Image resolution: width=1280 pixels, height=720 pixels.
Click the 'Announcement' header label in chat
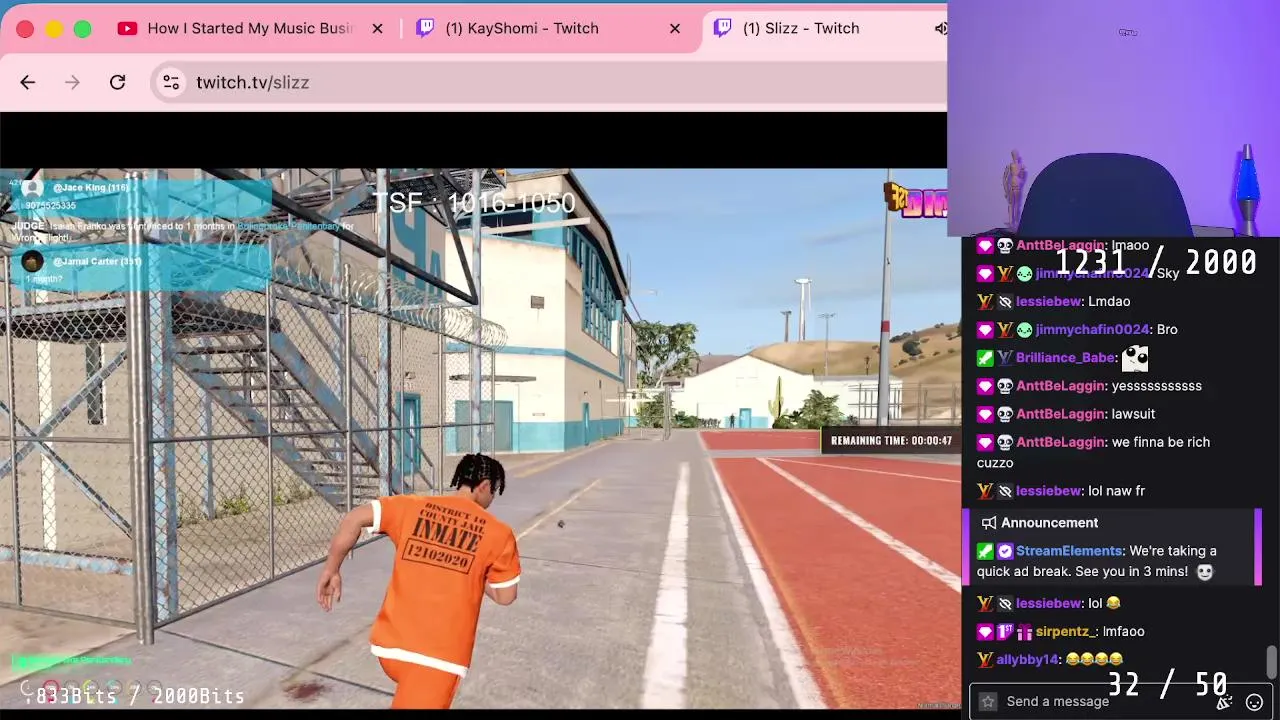(x=1049, y=523)
